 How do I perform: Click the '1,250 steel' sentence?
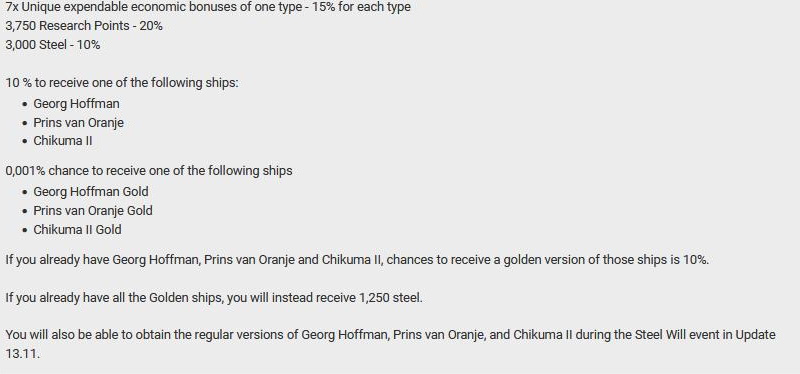(214, 297)
